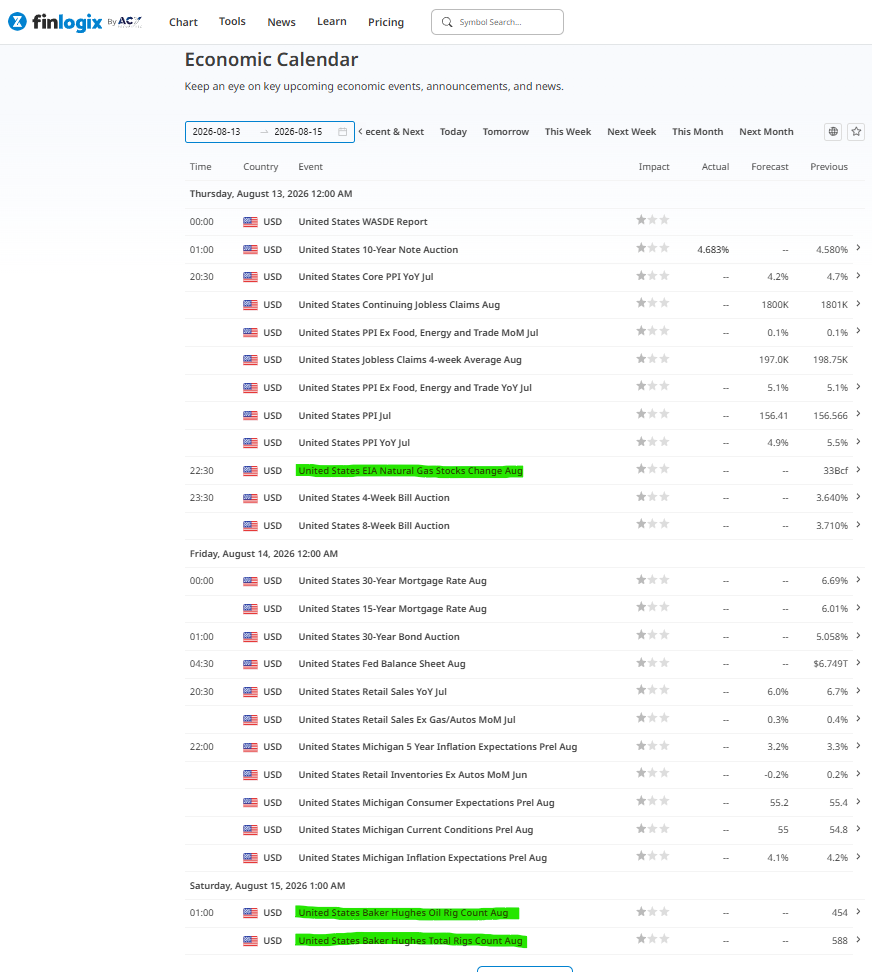Expand Baker Hughes Oil Rig Count row chevron

[x=858, y=911]
